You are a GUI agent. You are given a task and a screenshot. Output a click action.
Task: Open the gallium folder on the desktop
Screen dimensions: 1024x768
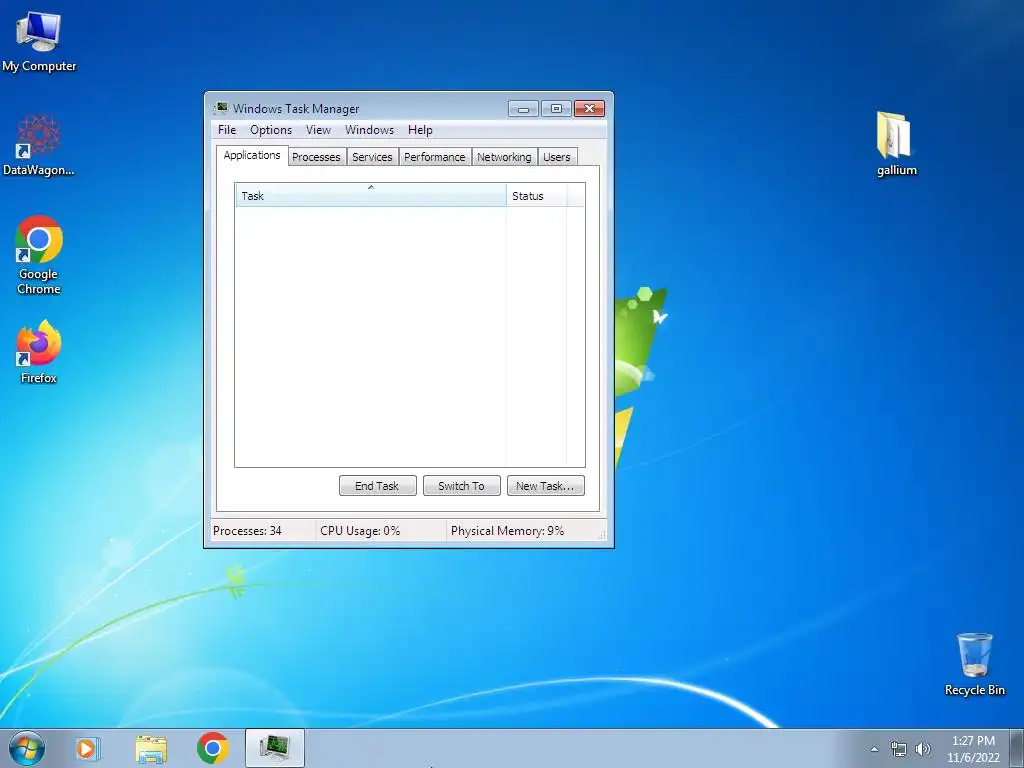click(896, 144)
